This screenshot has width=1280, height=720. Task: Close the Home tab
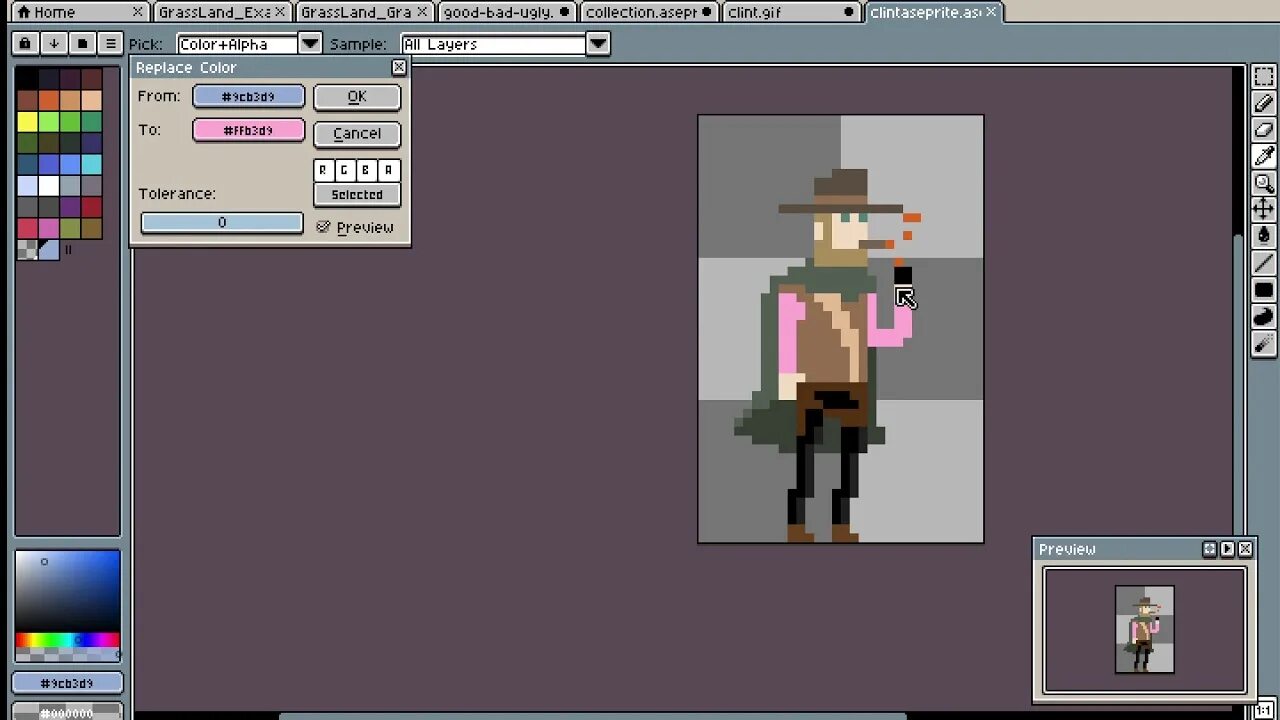[x=138, y=12]
